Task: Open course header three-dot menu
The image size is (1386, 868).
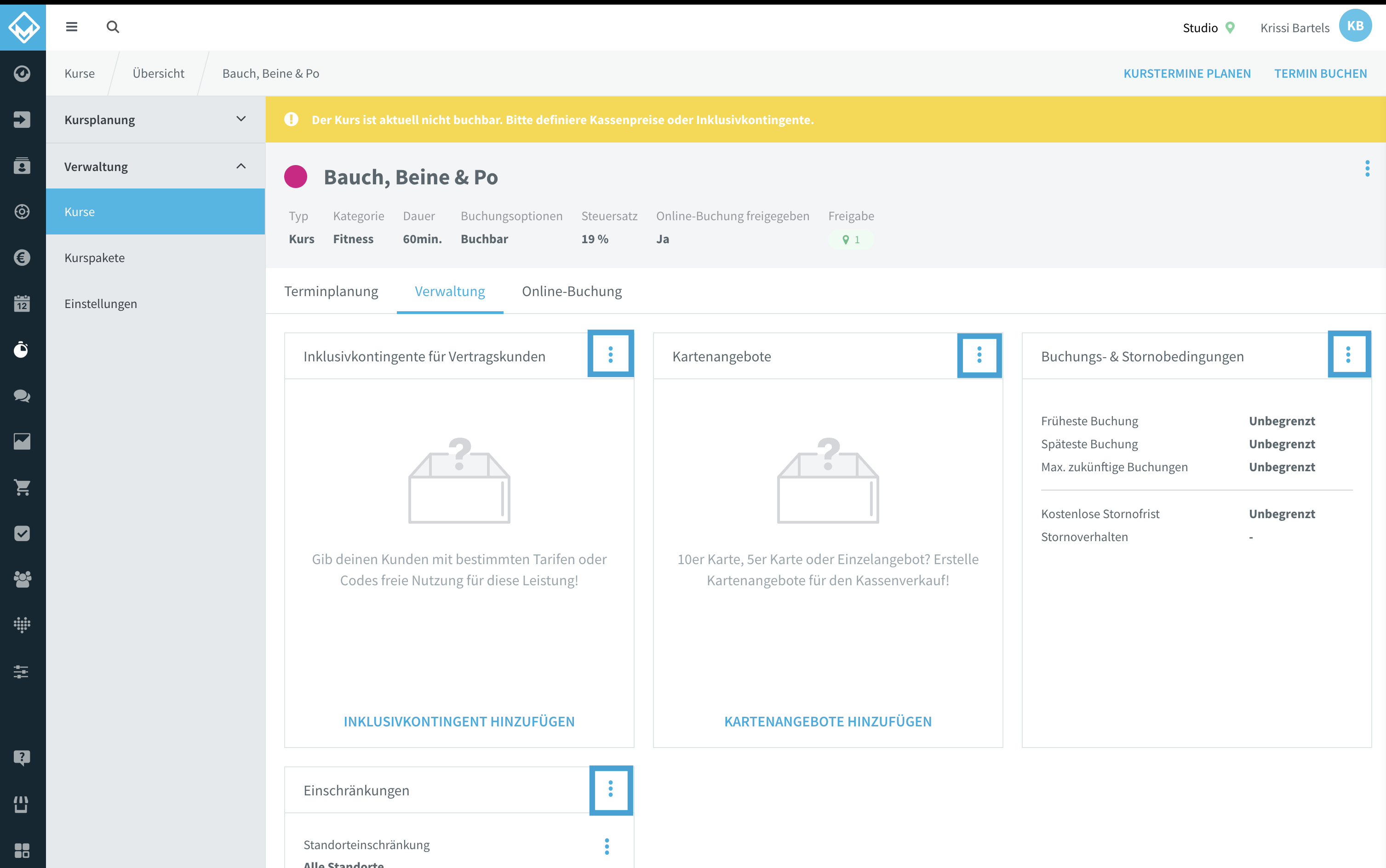Action: click(1367, 168)
